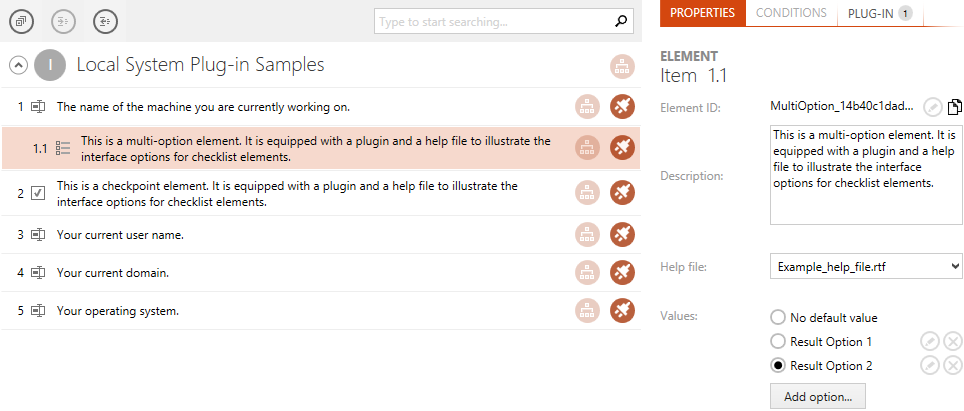
Task: Click into the Description text box
Action: pyautogui.click(x=866, y=176)
